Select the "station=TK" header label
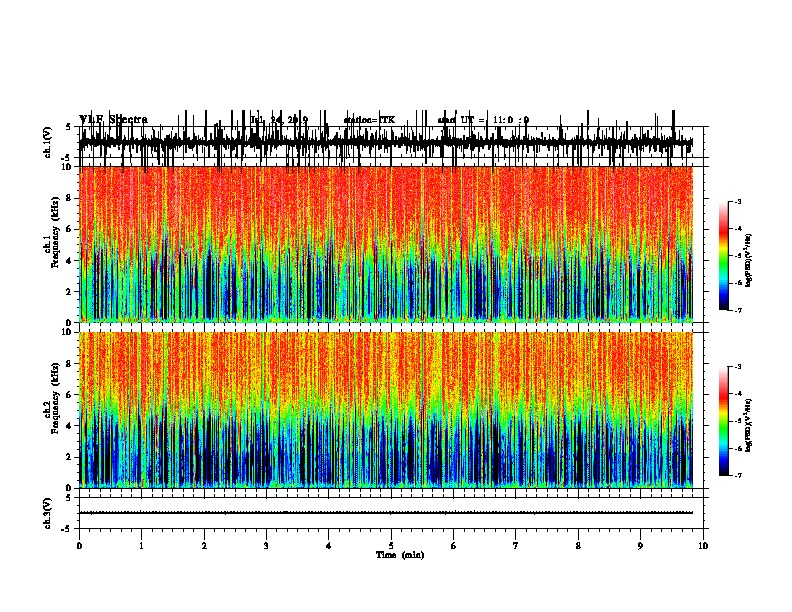Screen dimensions: 792x612 [x=369, y=120]
